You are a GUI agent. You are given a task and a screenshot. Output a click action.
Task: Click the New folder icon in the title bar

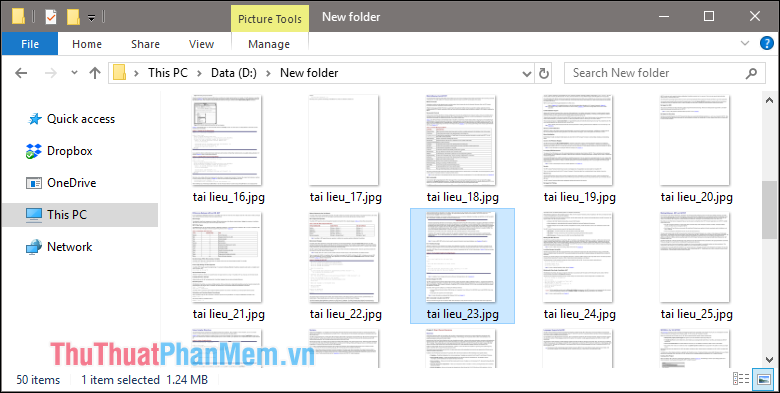(x=73, y=17)
